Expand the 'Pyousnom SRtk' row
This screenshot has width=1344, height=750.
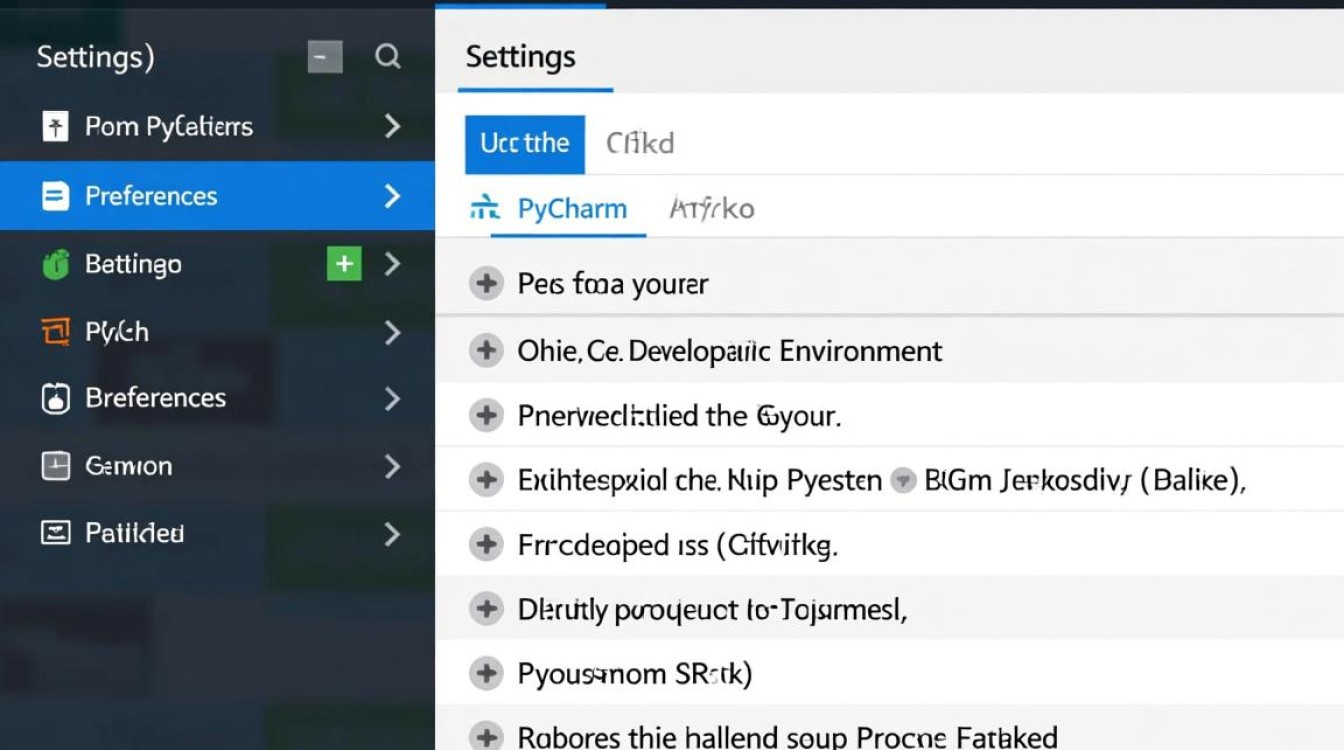[486, 673]
